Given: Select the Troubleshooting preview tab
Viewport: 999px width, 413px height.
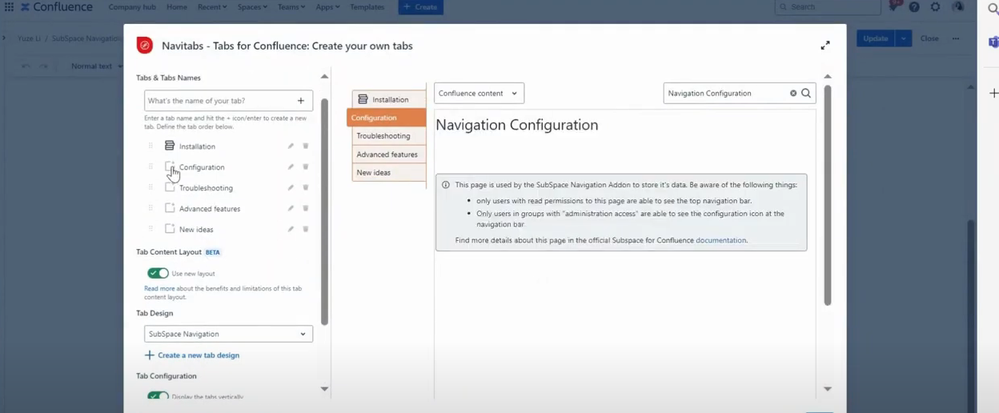Looking at the screenshot, I should point(389,136).
